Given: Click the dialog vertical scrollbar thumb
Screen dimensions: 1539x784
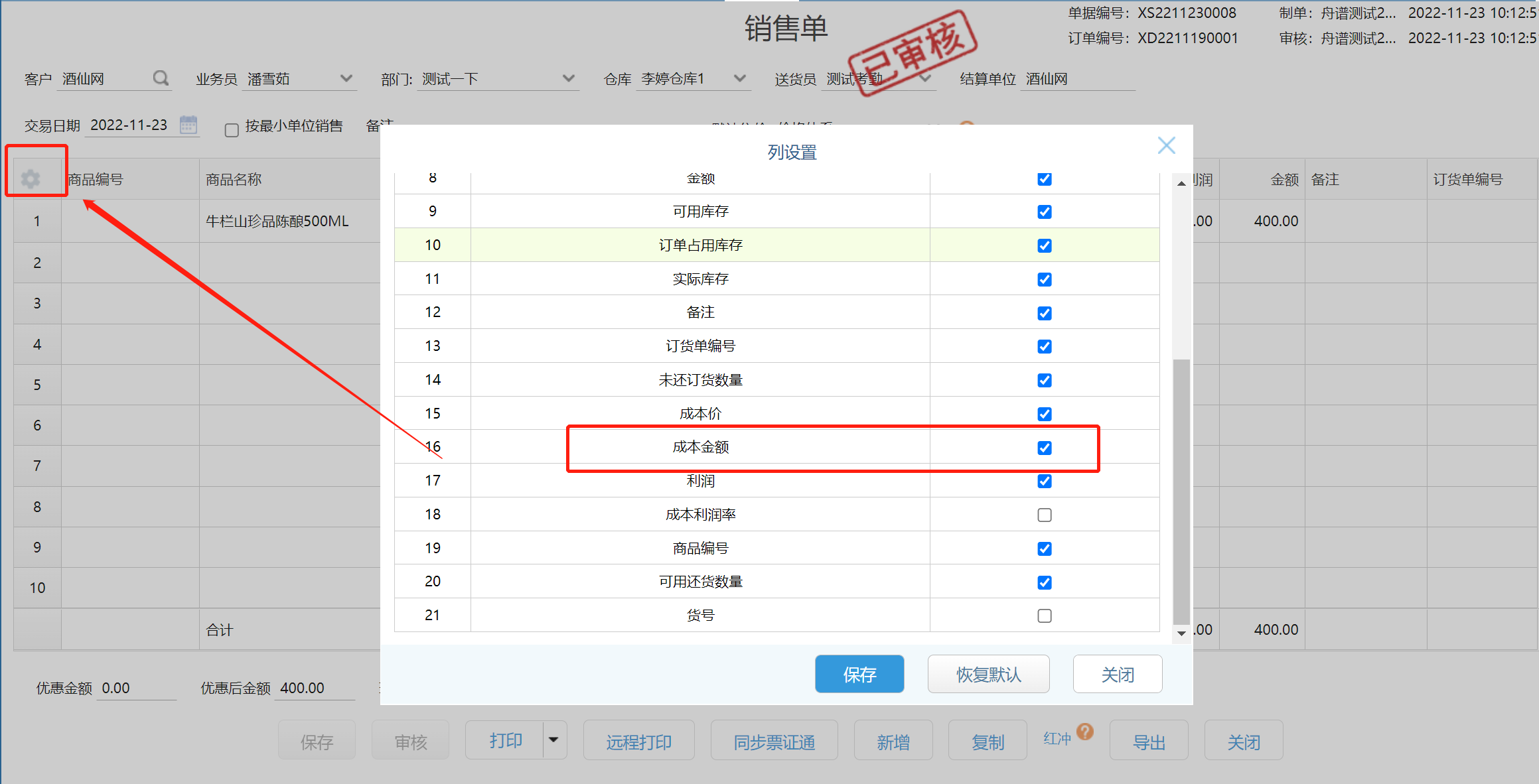Looking at the screenshot, I should click(x=1181, y=491).
